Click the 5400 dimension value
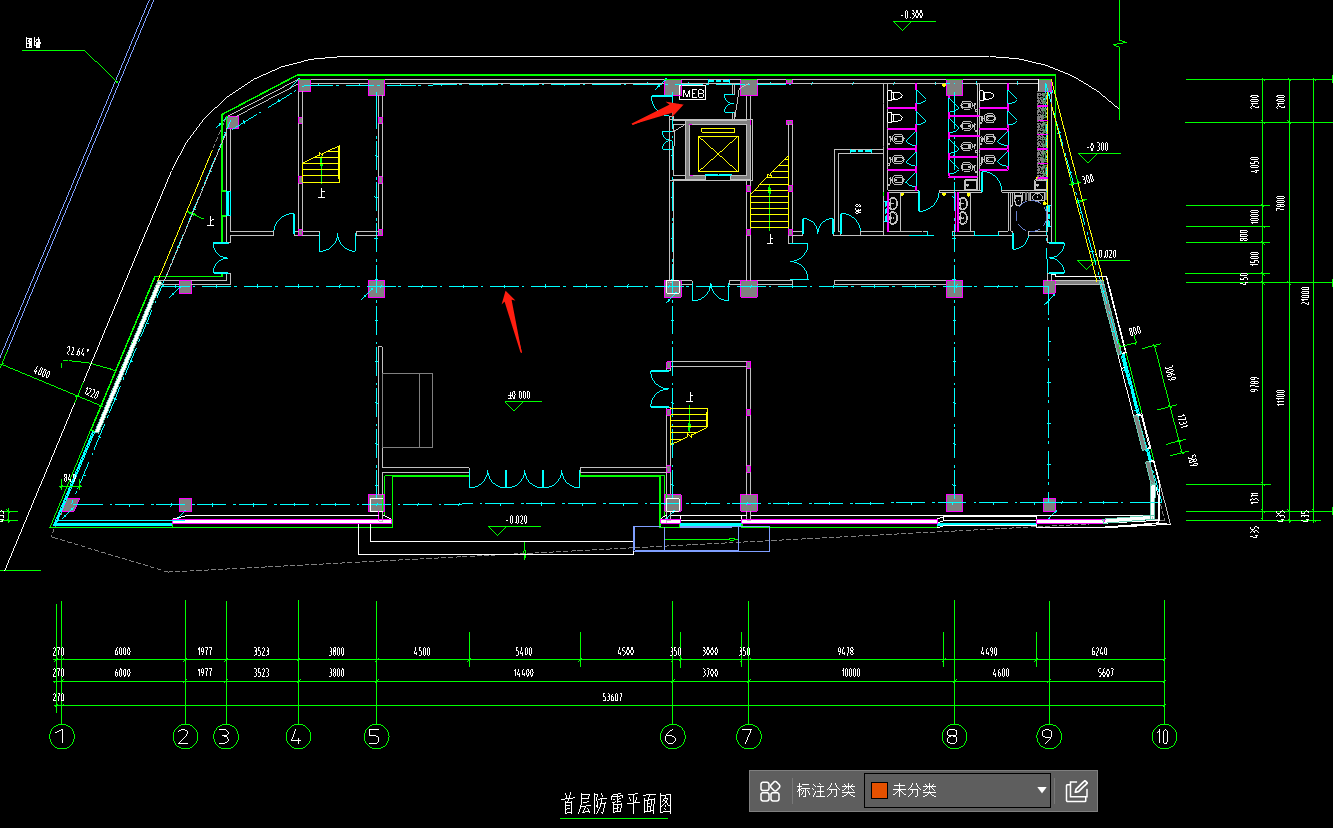 tap(523, 652)
